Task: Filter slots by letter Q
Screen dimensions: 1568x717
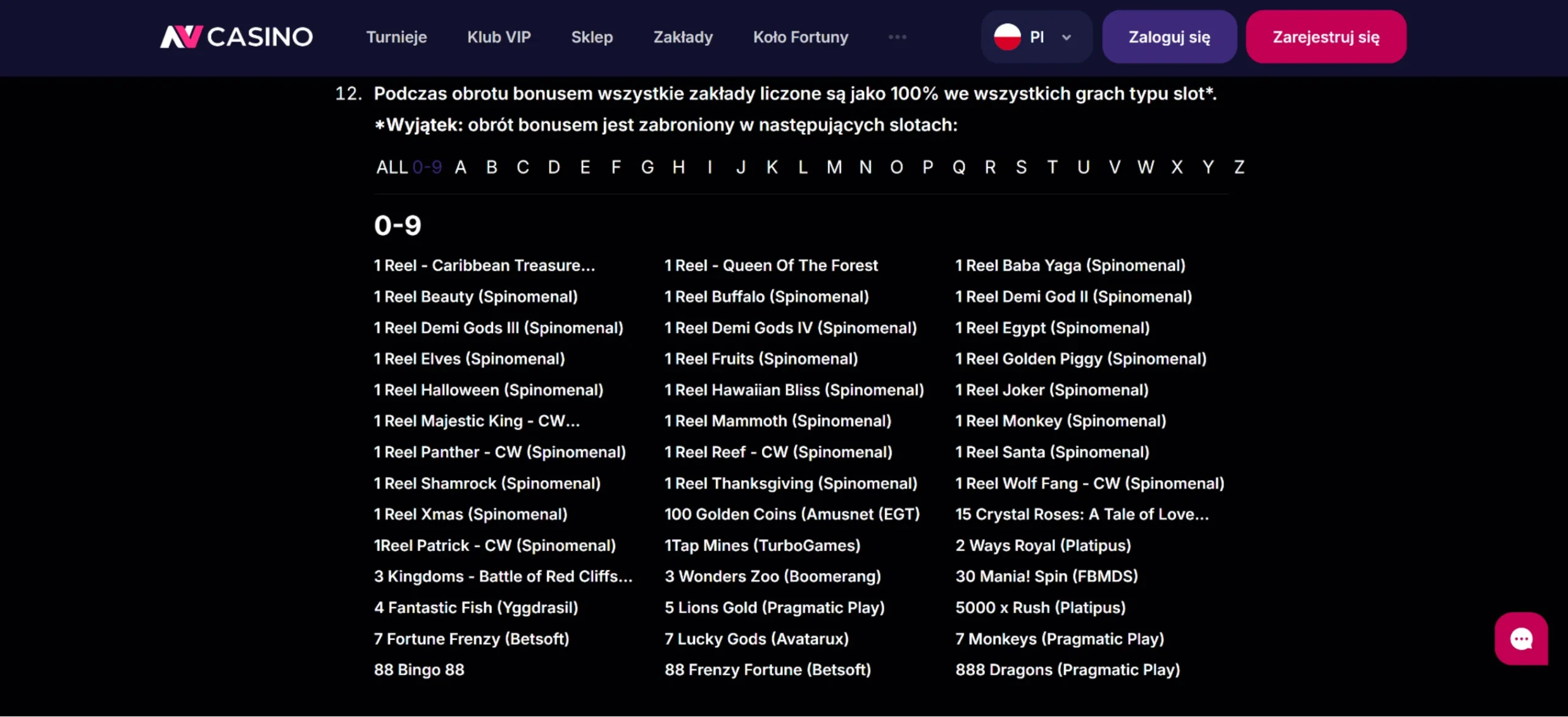Action: pos(959,167)
